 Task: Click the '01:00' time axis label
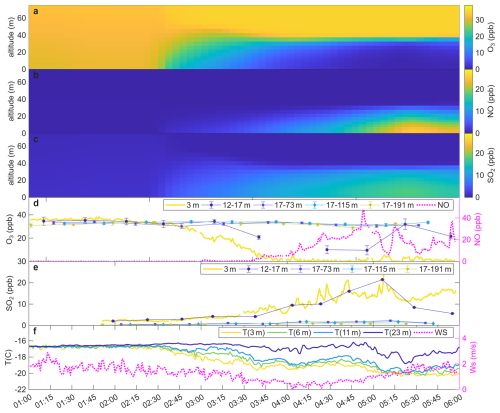pos(22,401)
